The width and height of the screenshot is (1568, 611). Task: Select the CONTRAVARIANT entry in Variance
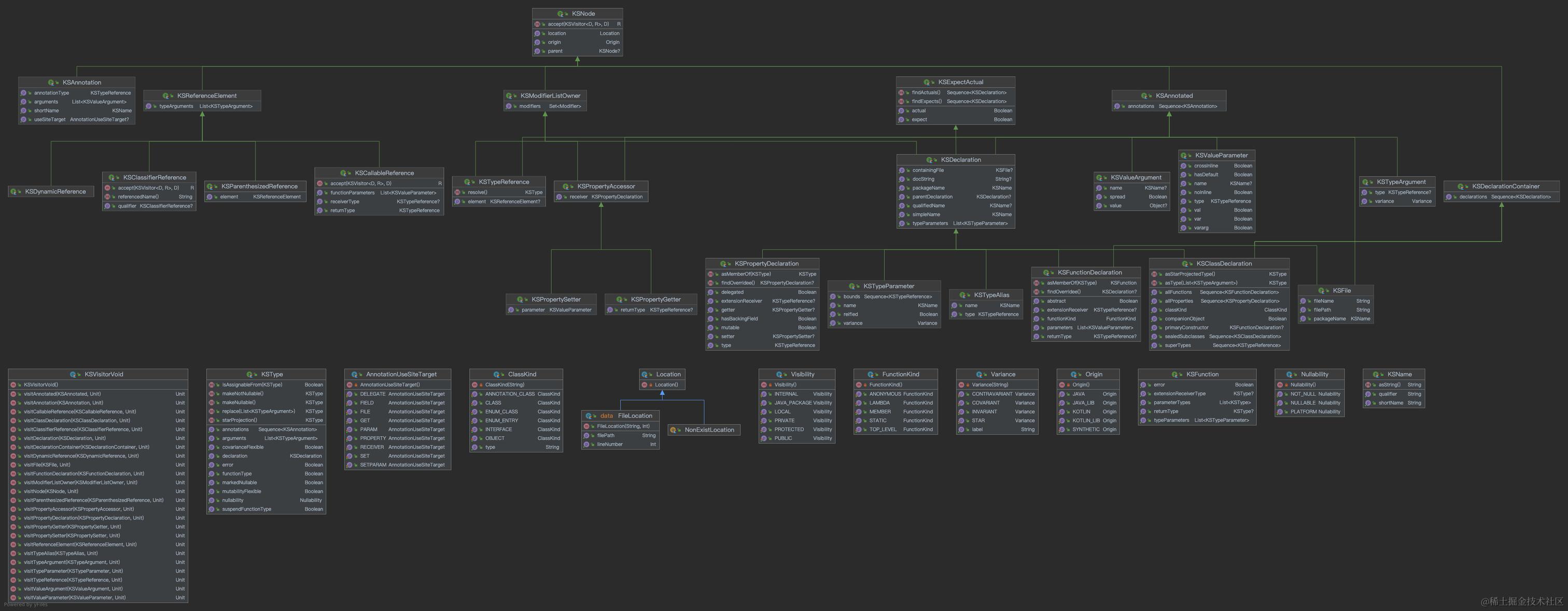pyautogui.click(x=993, y=394)
